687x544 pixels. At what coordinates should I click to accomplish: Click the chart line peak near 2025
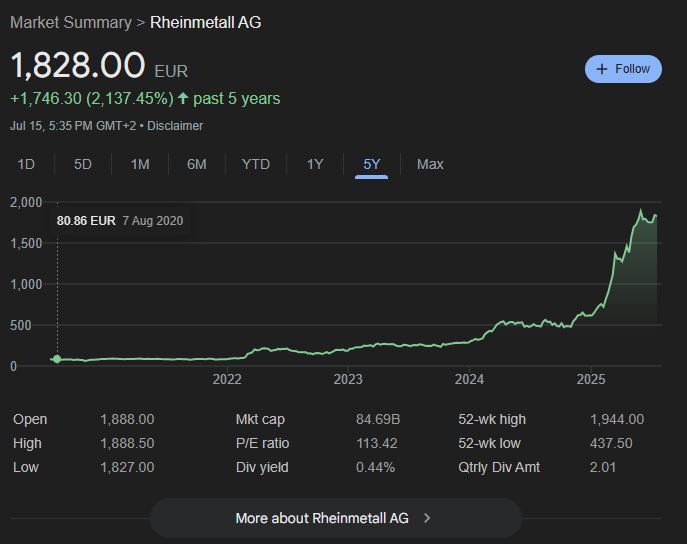[x=641, y=211]
